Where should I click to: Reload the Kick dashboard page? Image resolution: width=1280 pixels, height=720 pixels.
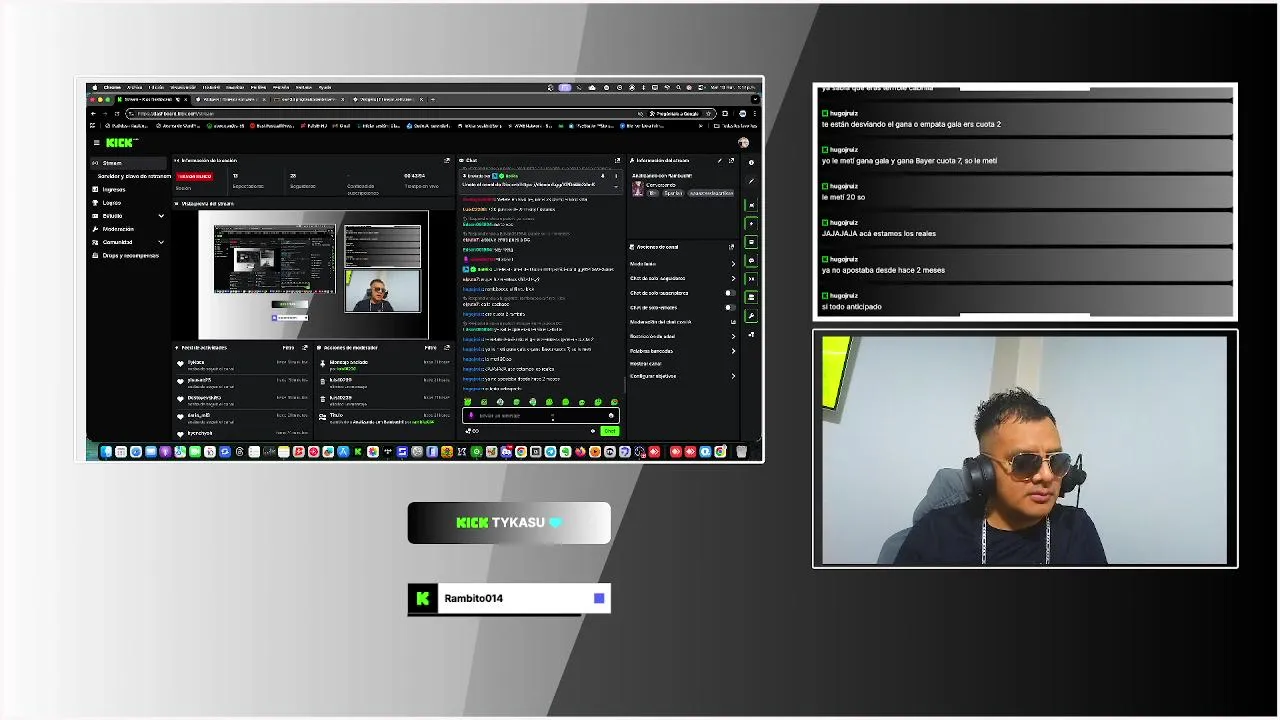tap(117, 114)
